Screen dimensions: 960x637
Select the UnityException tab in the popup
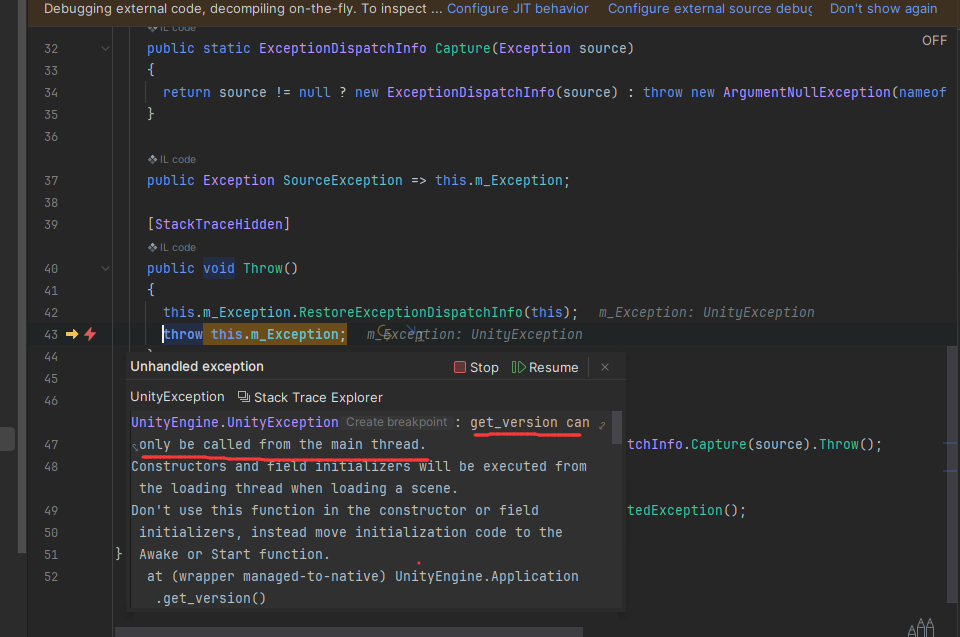[x=177, y=397]
